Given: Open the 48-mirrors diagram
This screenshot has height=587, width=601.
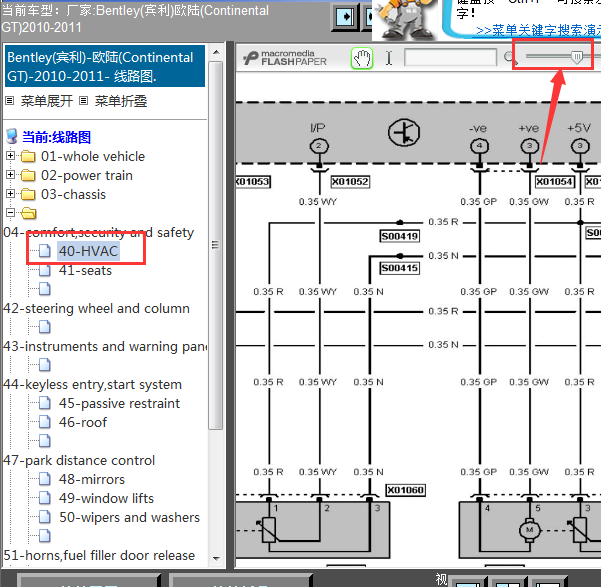Looking at the screenshot, I should pyautogui.click(x=92, y=479).
